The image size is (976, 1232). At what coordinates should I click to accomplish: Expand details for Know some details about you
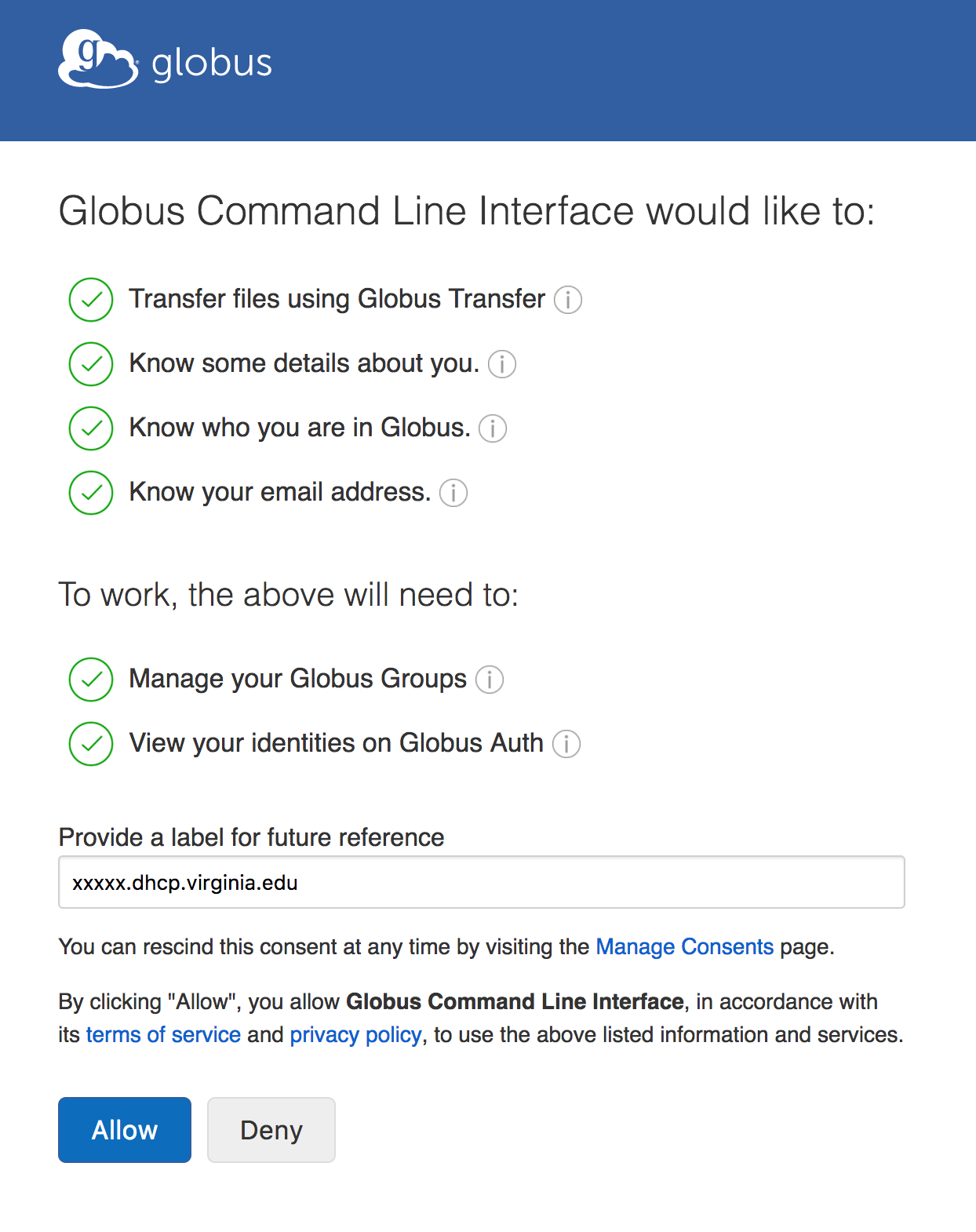pyautogui.click(x=501, y=364)
